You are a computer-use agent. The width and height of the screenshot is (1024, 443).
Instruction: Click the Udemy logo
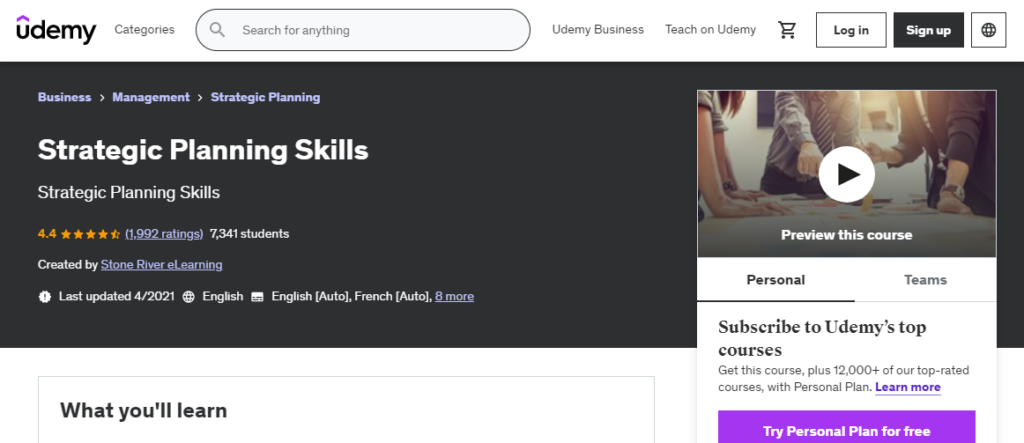pyautogui.click(x=56, y=30)
